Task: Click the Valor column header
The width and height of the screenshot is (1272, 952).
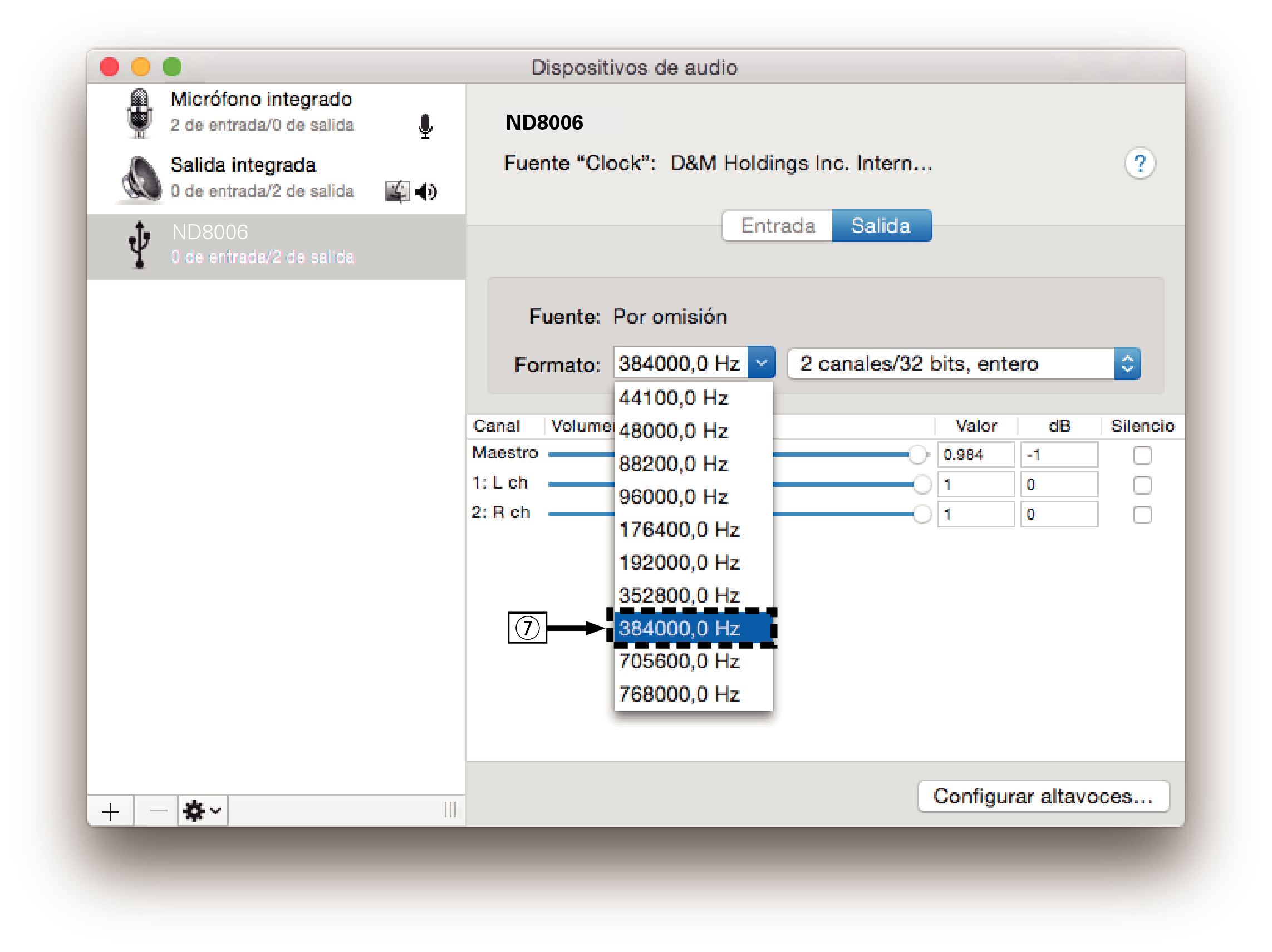Action: pos(976,426)
